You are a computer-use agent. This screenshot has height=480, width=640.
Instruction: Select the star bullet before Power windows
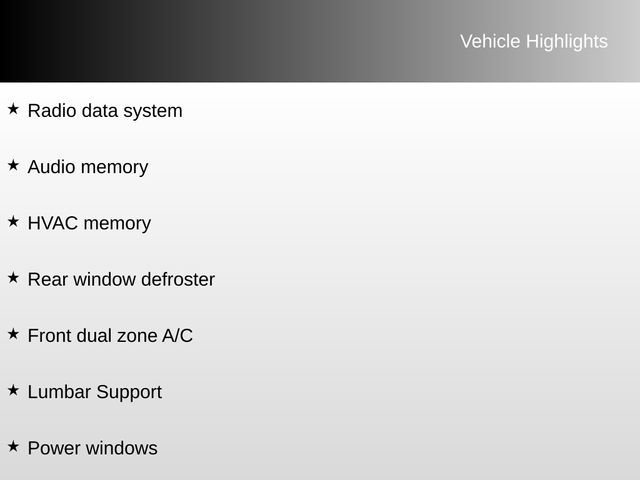[13, 446]
